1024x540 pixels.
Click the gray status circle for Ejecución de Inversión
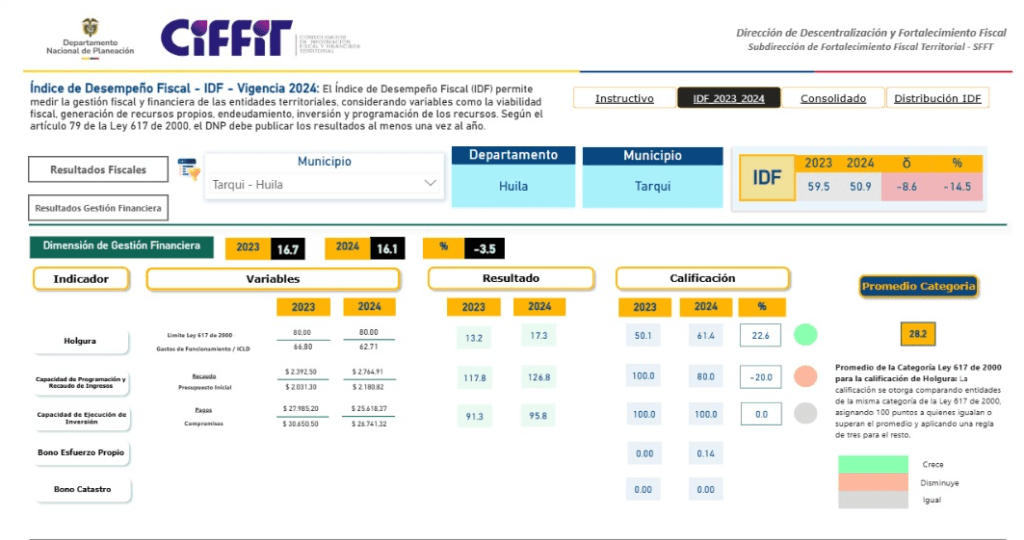(806, 414)
